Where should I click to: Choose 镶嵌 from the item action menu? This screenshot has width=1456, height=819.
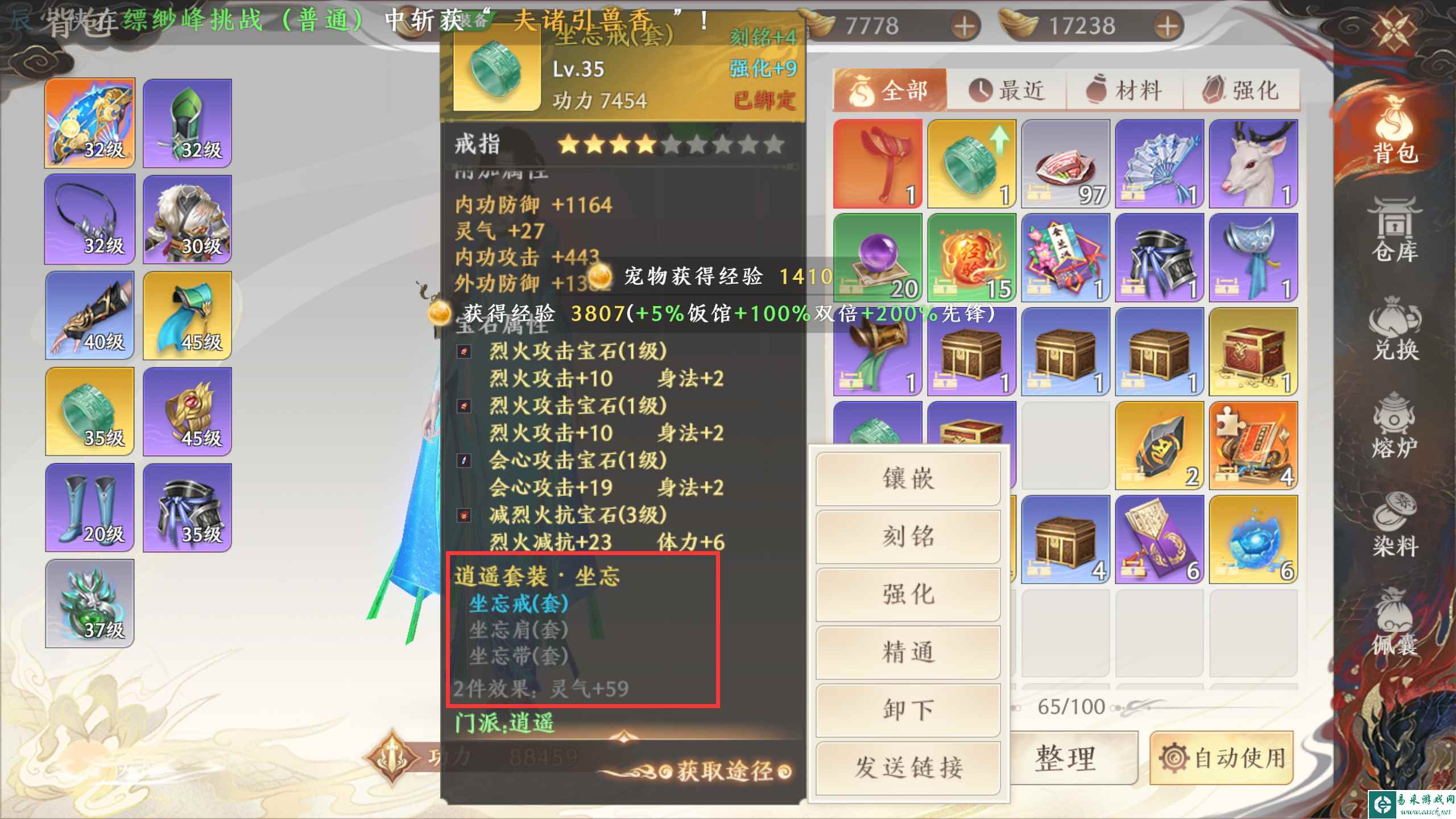[908, 478]
